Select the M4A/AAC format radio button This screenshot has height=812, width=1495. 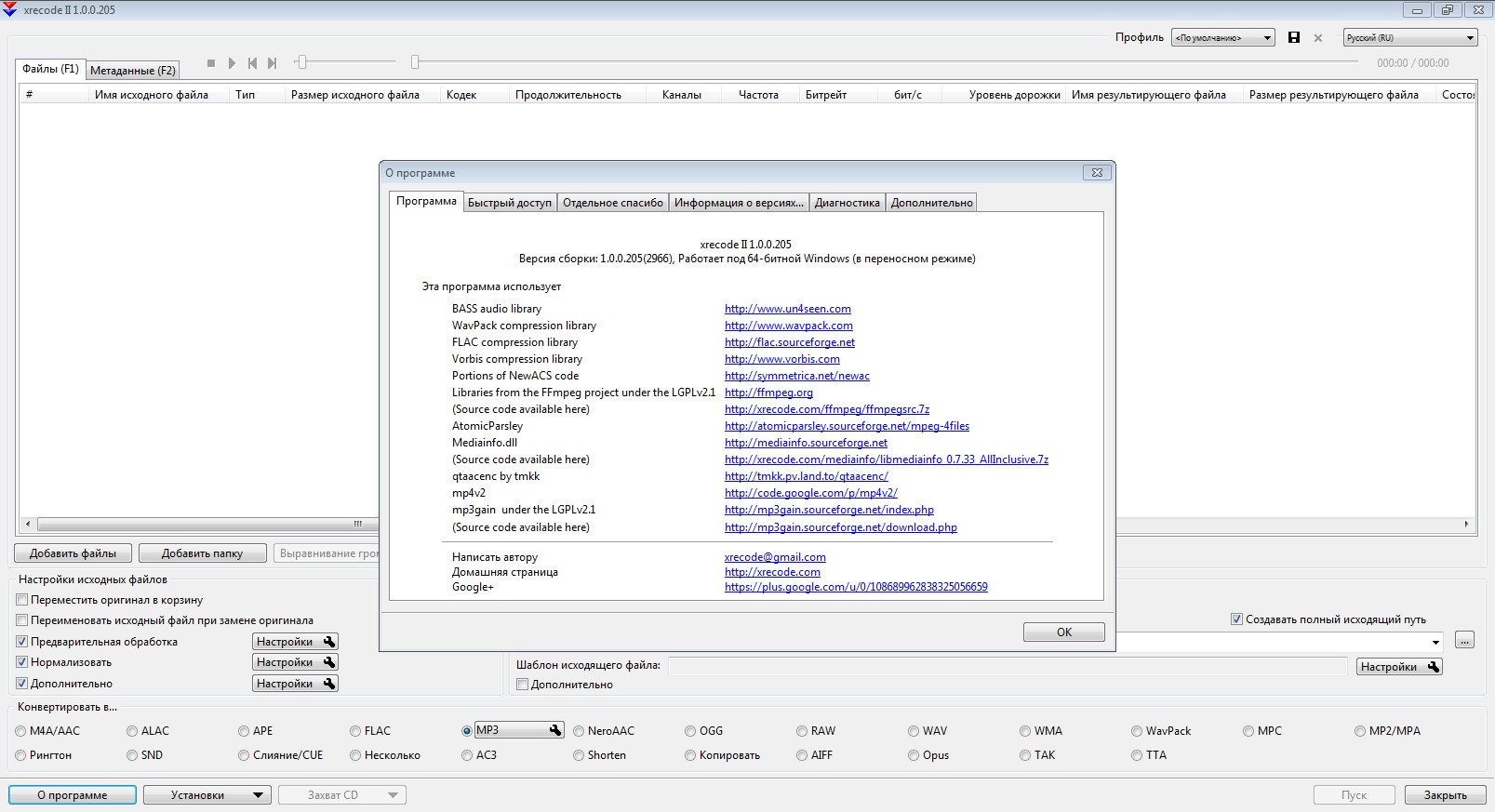[x=20, y=731]
